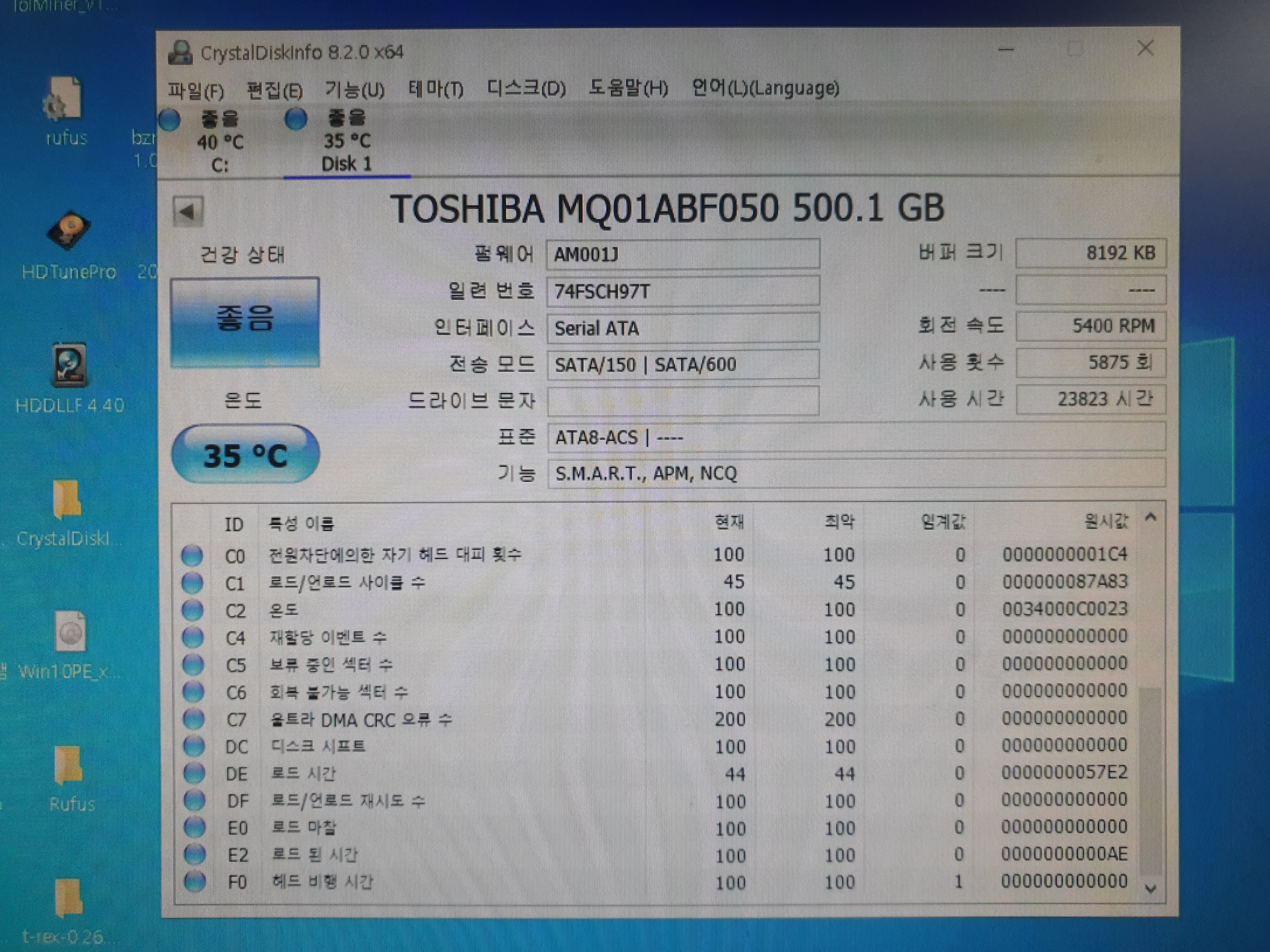Click the status circle of attribute C7
This screenshot has width=1270, height=952.
pyautogui.click(x=193, y=719)
